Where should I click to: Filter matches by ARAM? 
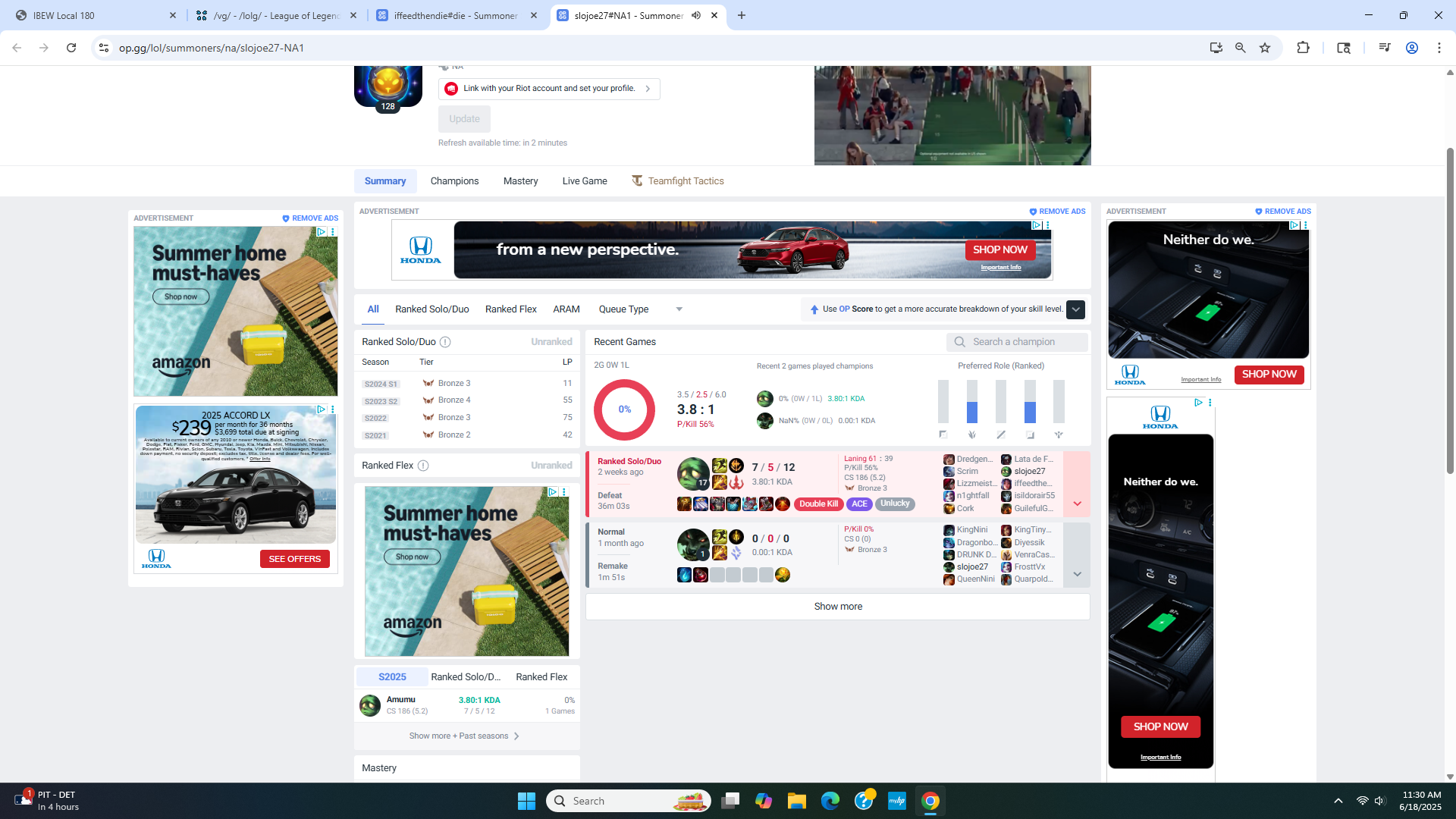[566, 309]
